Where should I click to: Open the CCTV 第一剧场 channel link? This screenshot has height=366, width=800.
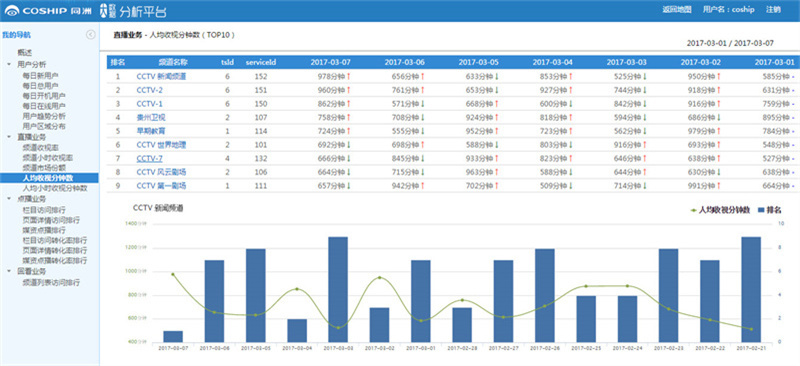click(161, 186)
